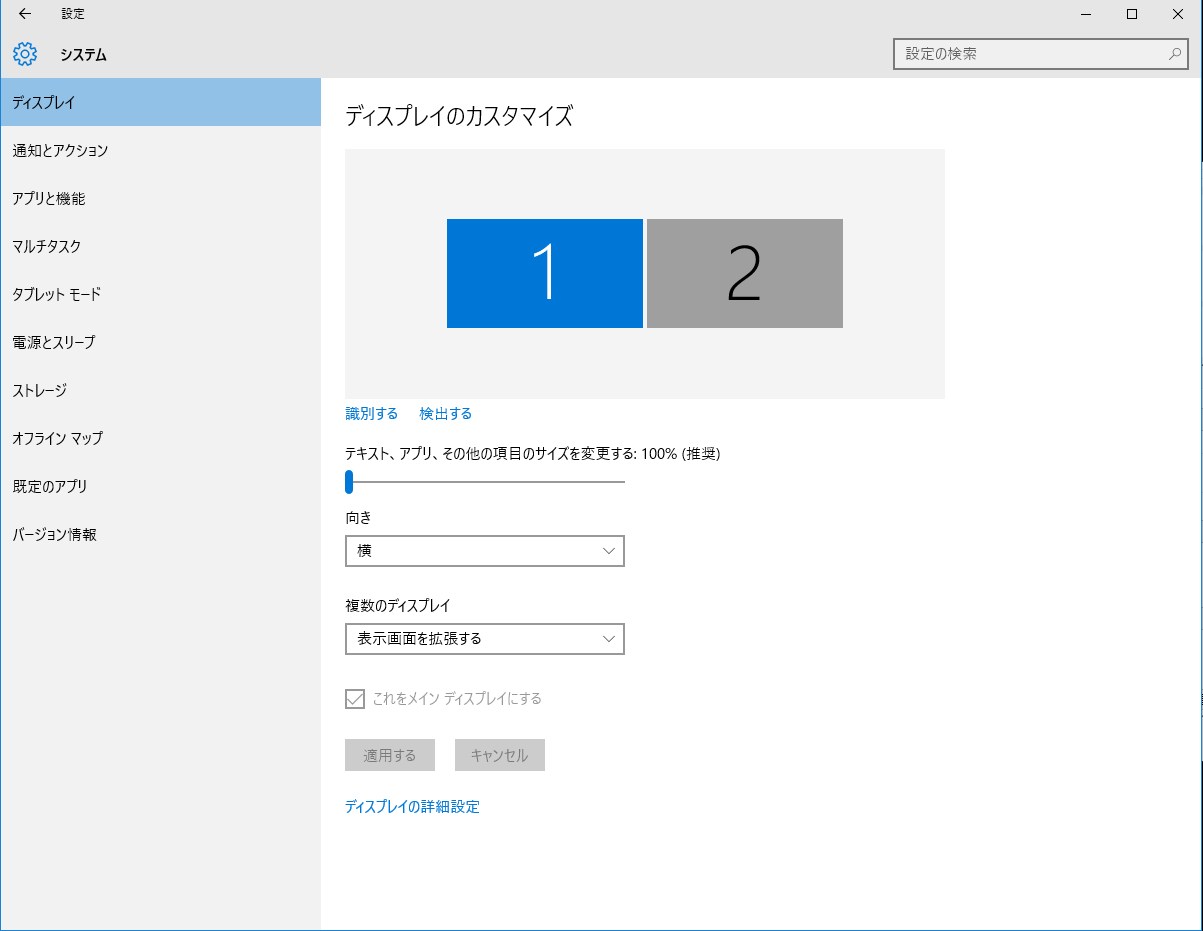Click the 設定の検索 search field
This screenshot has height=931, width=1203.
pos(1030,54)
